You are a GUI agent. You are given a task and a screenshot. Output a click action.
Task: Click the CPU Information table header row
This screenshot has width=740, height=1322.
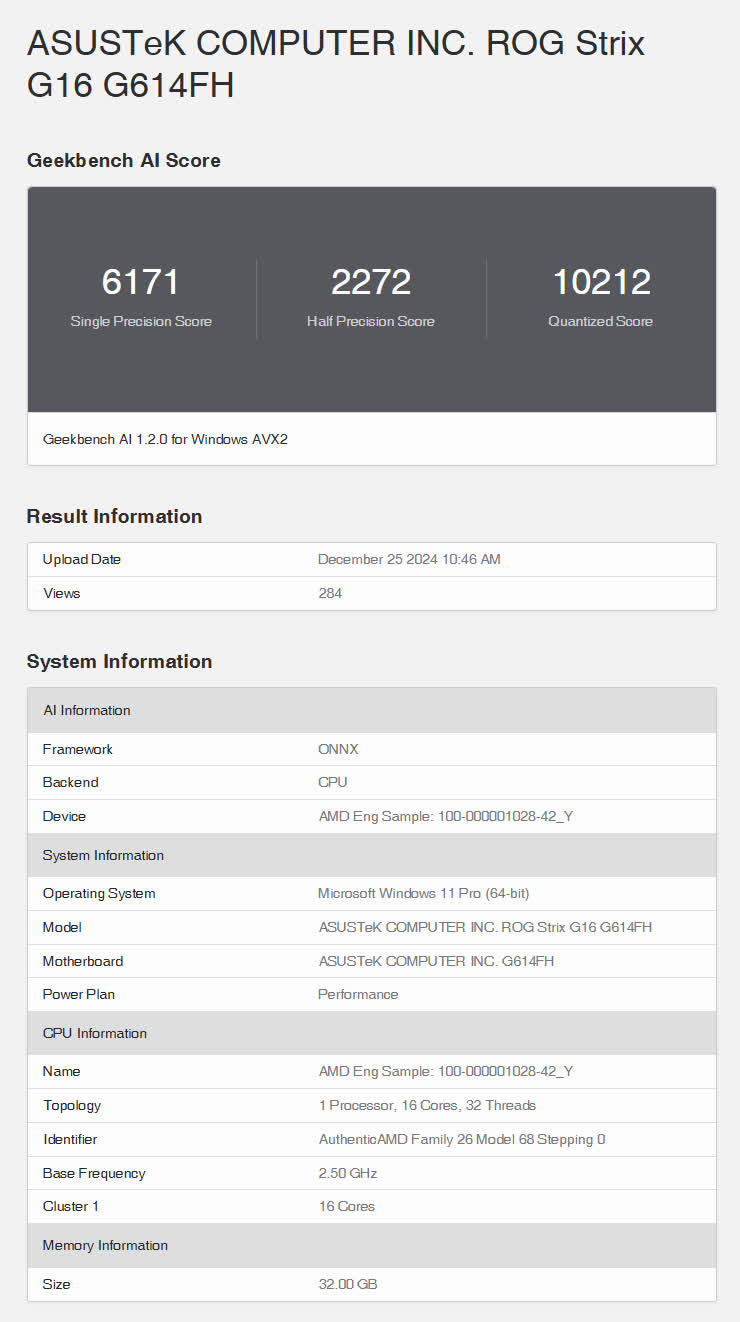[x=371, y=1033]
